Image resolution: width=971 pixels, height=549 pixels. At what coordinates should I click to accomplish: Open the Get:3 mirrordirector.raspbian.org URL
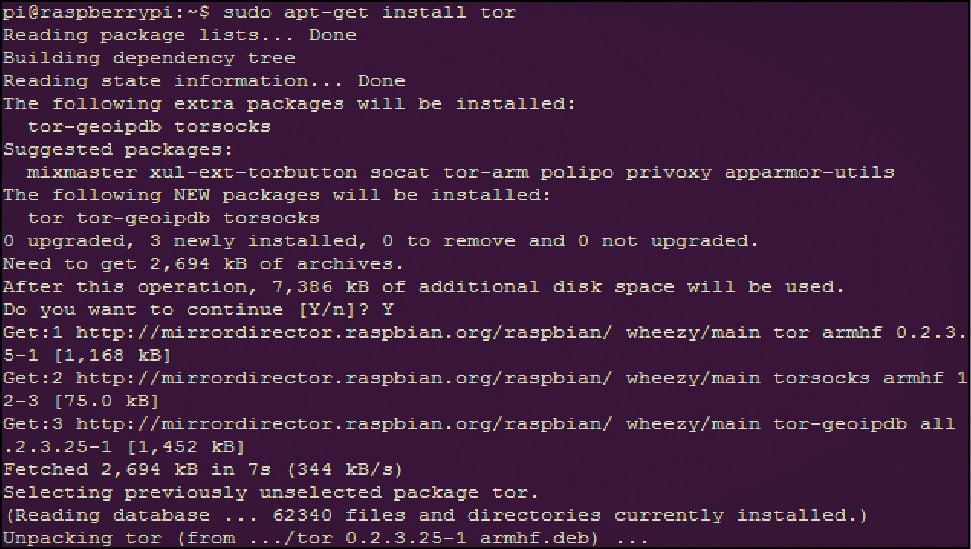[x=345, y=424]
